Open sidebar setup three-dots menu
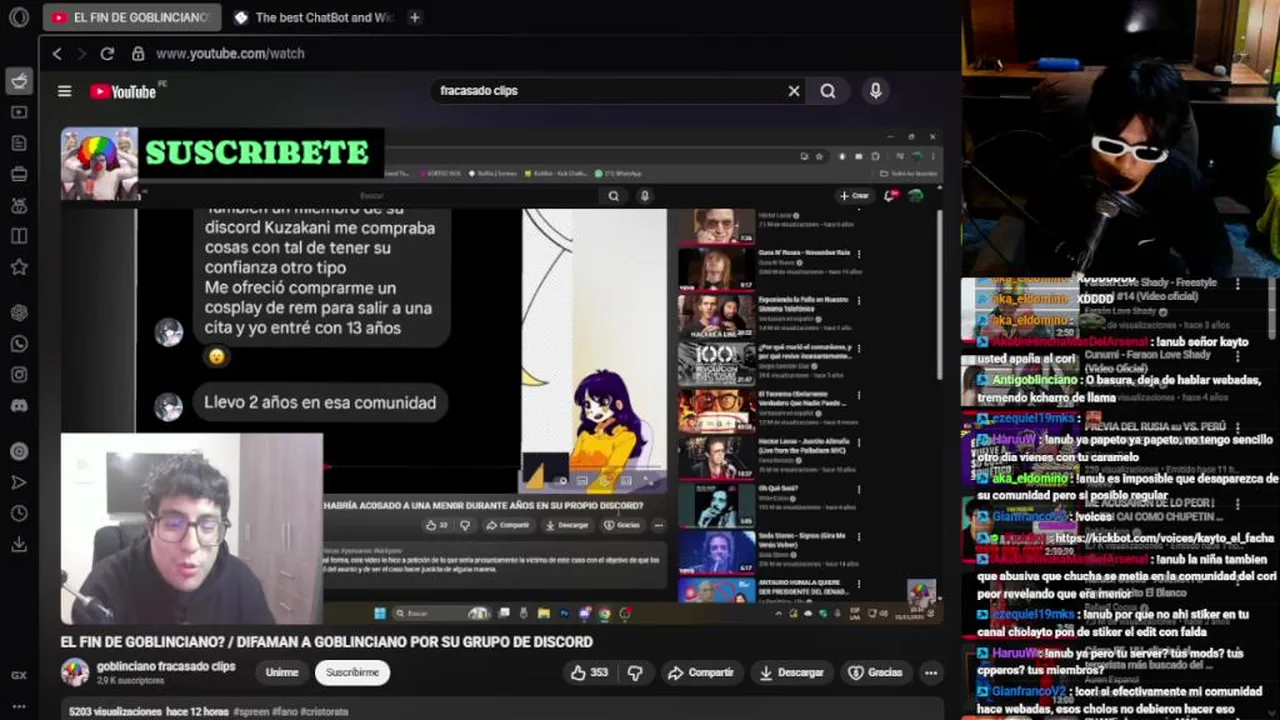 click(19, 706)
